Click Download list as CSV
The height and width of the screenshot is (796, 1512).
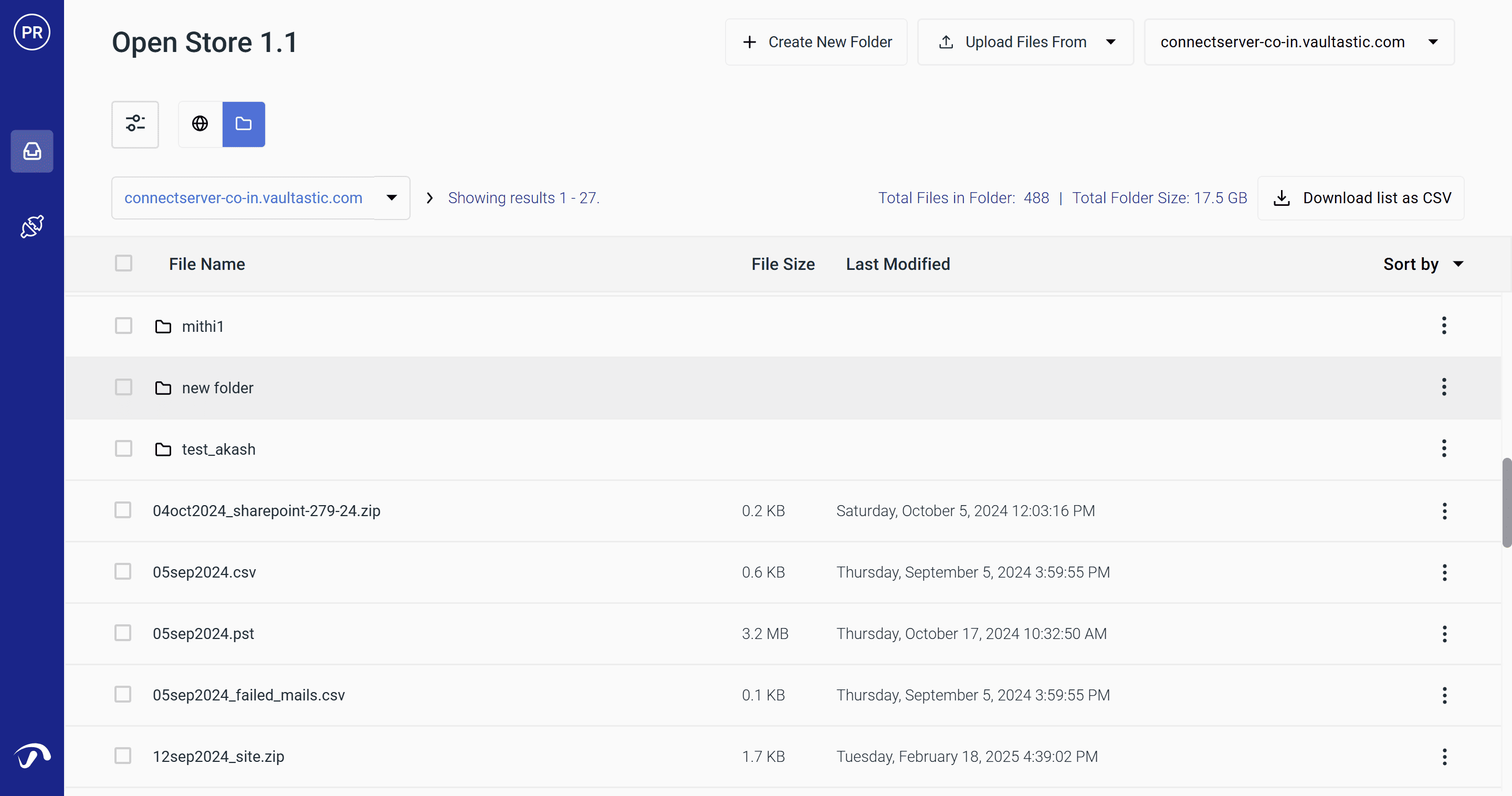[x=1361, y=198]
